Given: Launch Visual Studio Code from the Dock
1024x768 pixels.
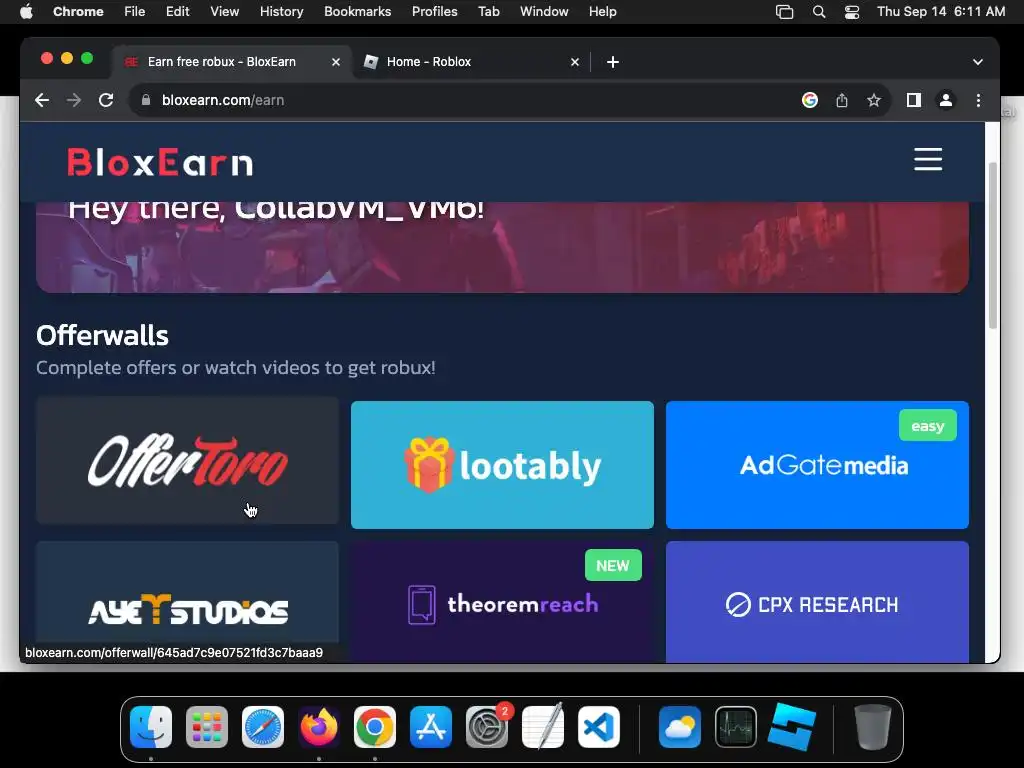Looking at the screenshot, I should 599,726.
